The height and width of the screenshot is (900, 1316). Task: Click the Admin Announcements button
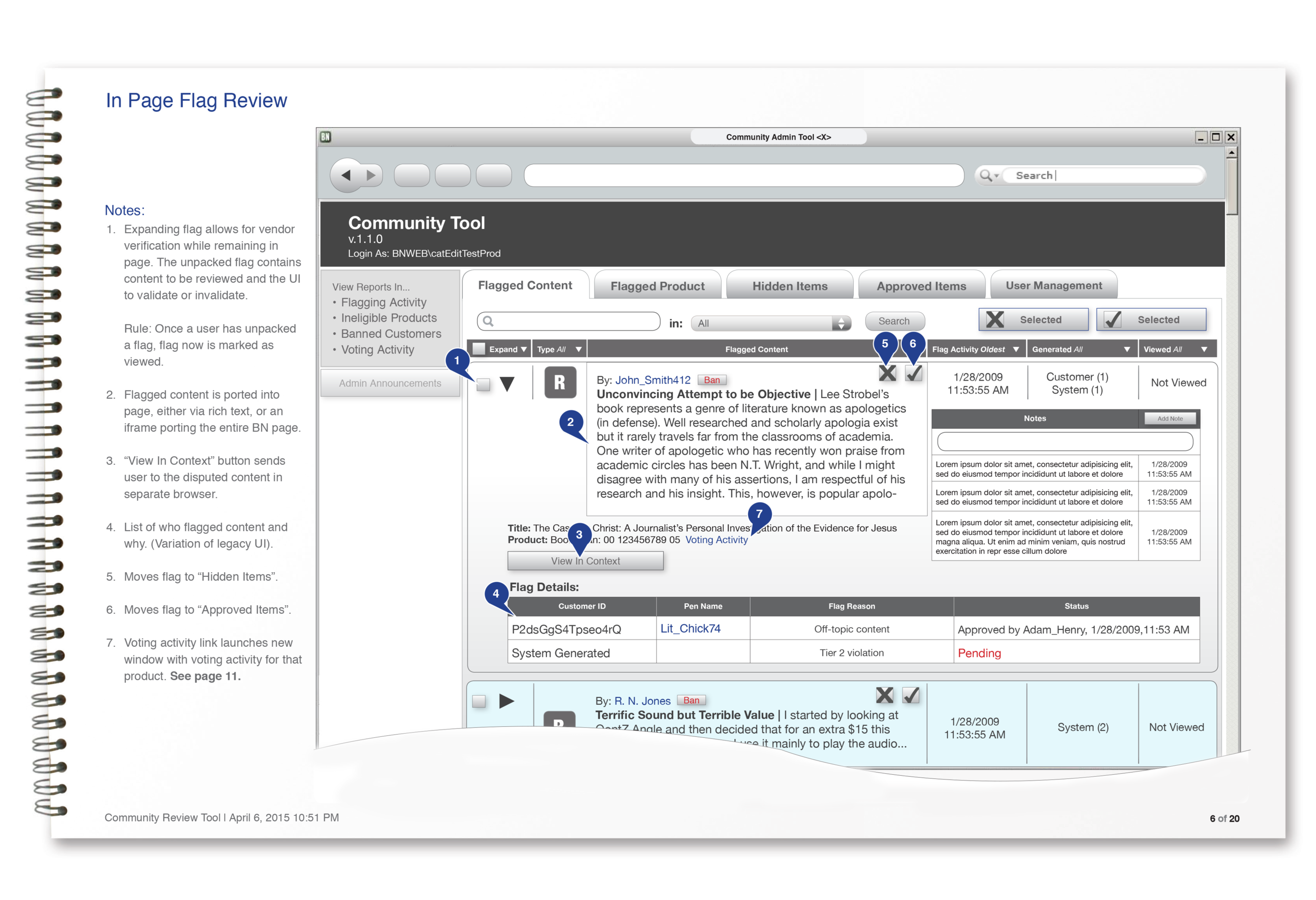pos(390,383)
